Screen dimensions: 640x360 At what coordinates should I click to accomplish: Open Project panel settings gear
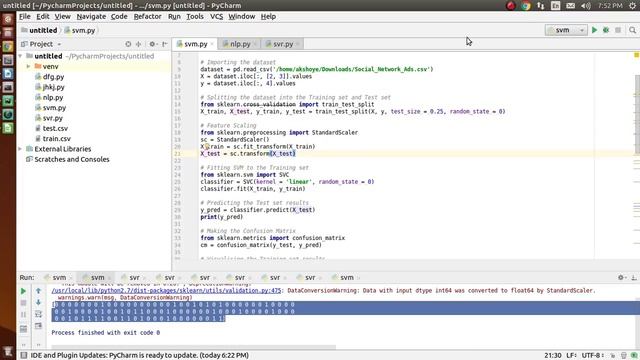tap(153, 44)
